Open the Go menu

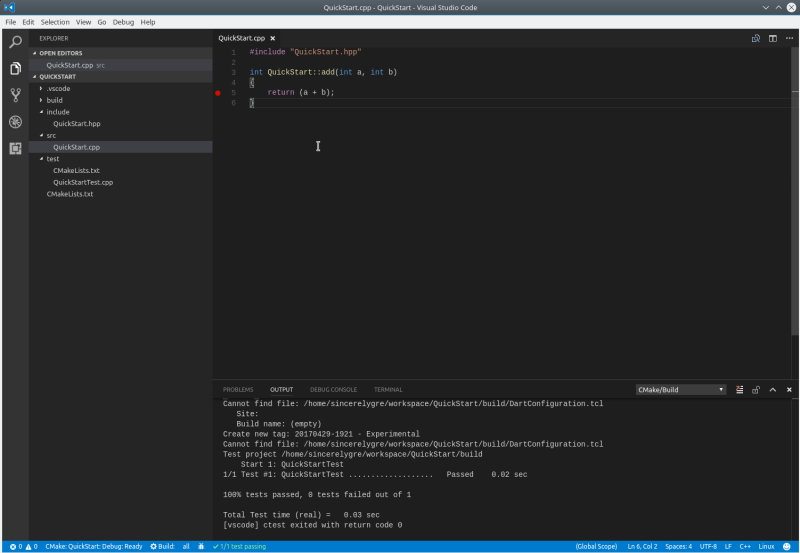pos(102,22)
